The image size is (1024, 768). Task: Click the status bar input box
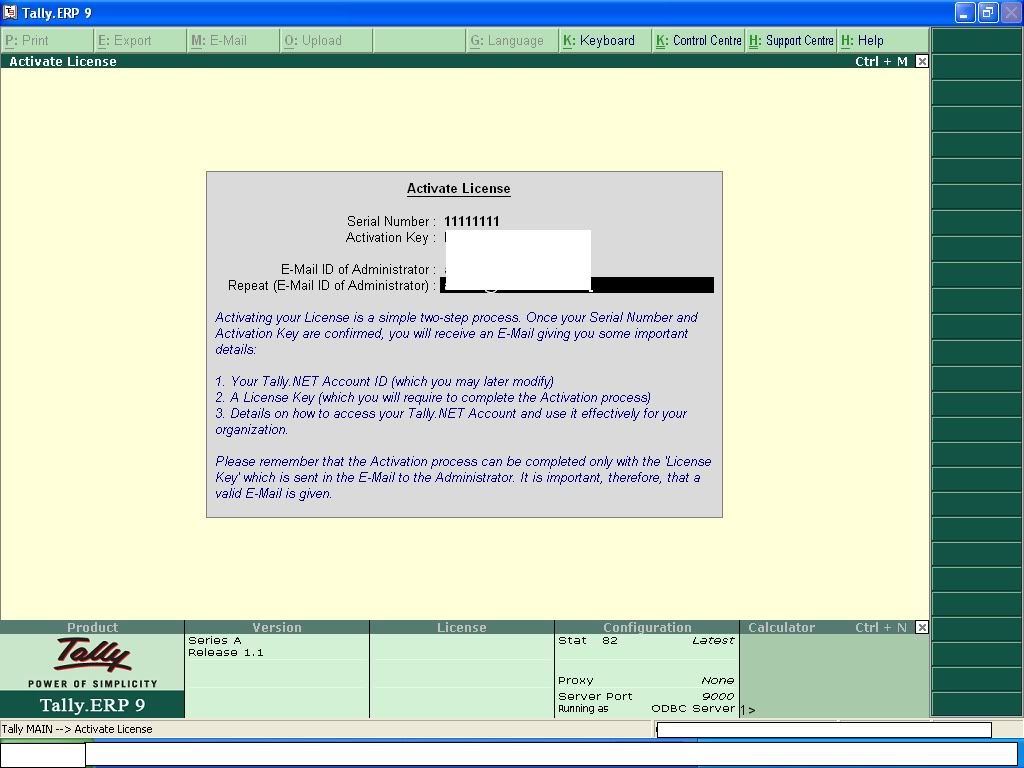click(x=824, y=730)
